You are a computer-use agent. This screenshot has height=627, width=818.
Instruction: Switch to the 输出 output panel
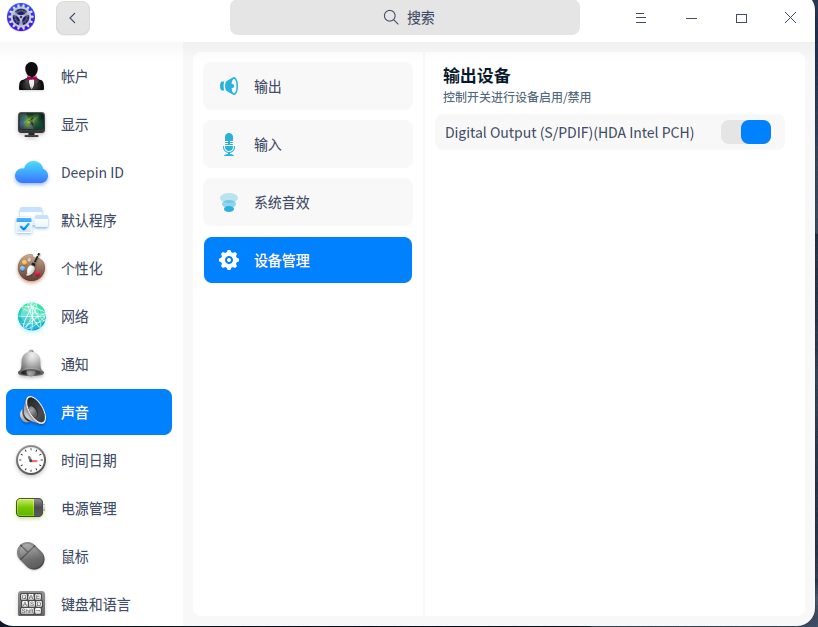pos(307,86)
